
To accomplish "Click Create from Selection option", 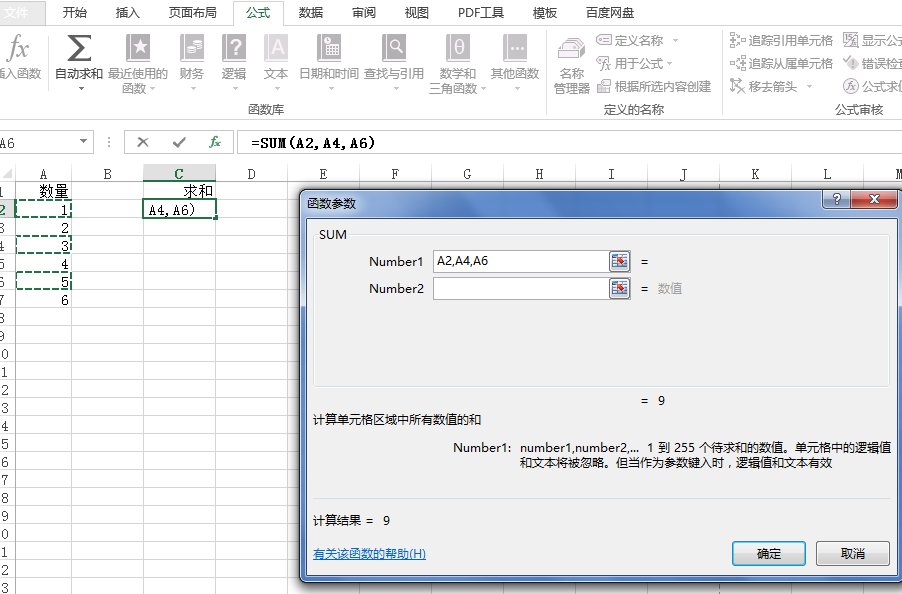I will [654, 86].
